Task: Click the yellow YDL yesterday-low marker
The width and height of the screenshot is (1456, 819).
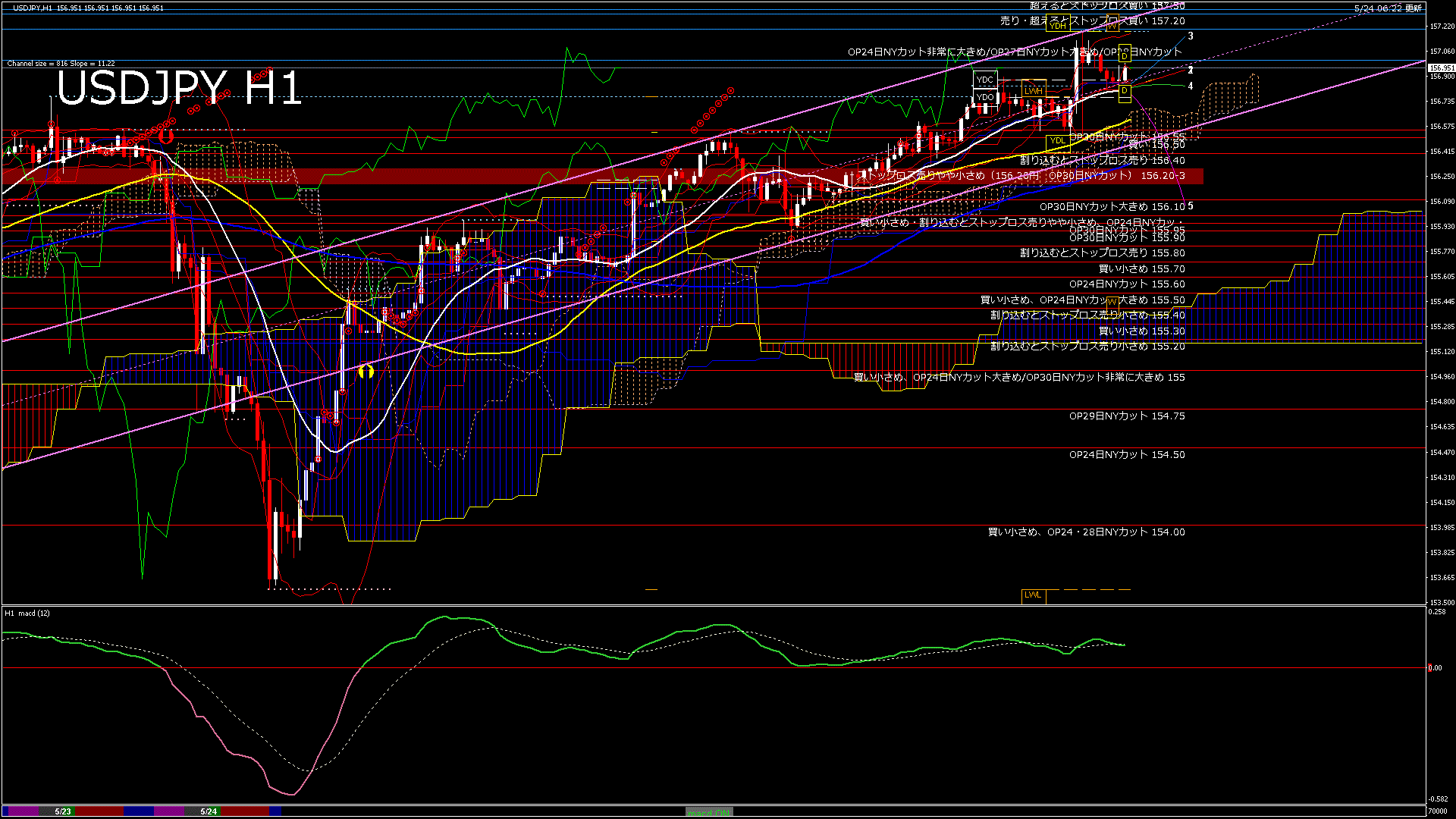Action: [x=1057, y=140]
